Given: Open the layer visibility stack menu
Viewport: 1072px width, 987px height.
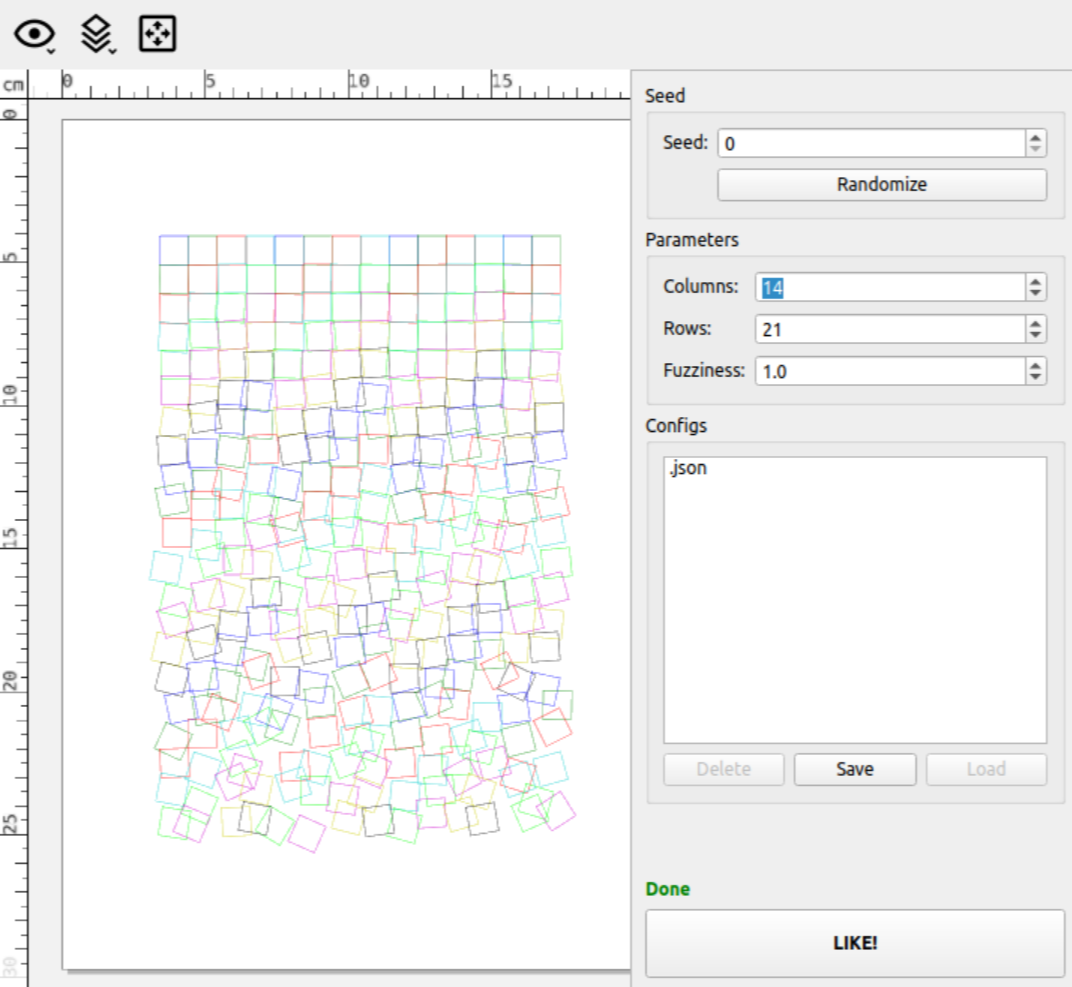Looking at the screenshot, I should (x=96, y=35).
